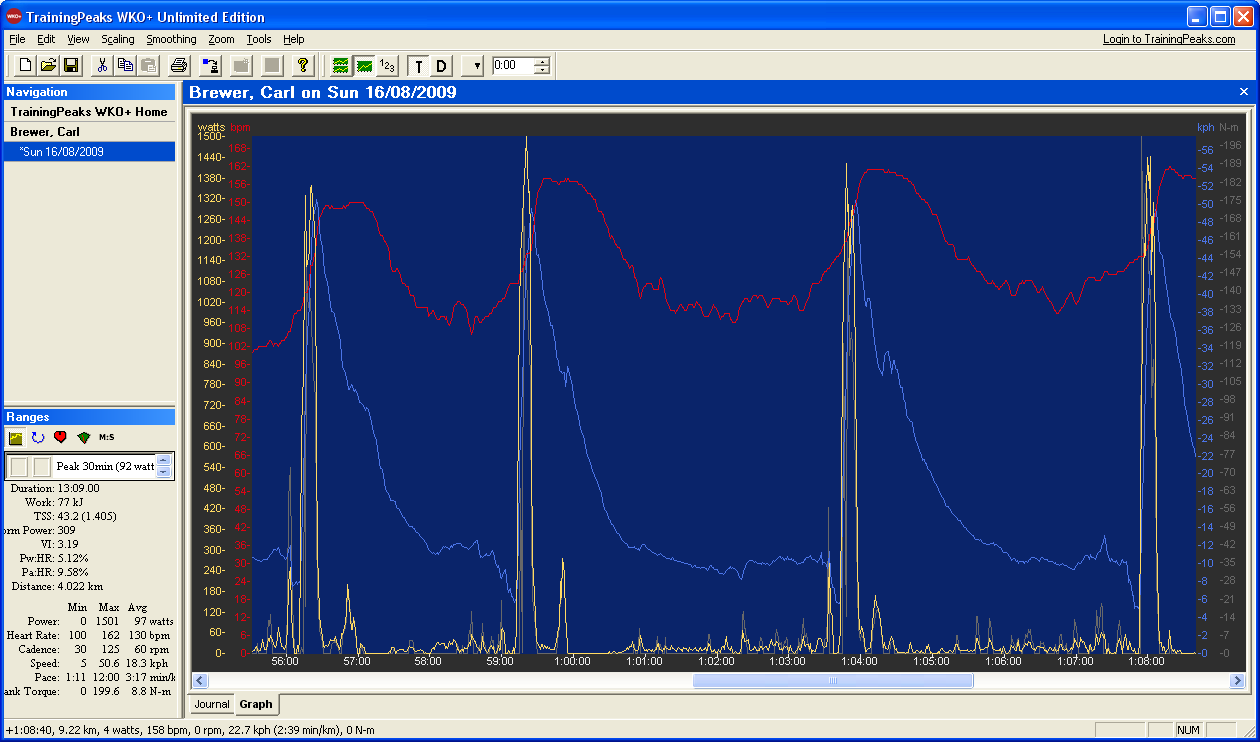
Task: Click the disabled grey folder toolbar icon
Action: [x=241, y=65]
